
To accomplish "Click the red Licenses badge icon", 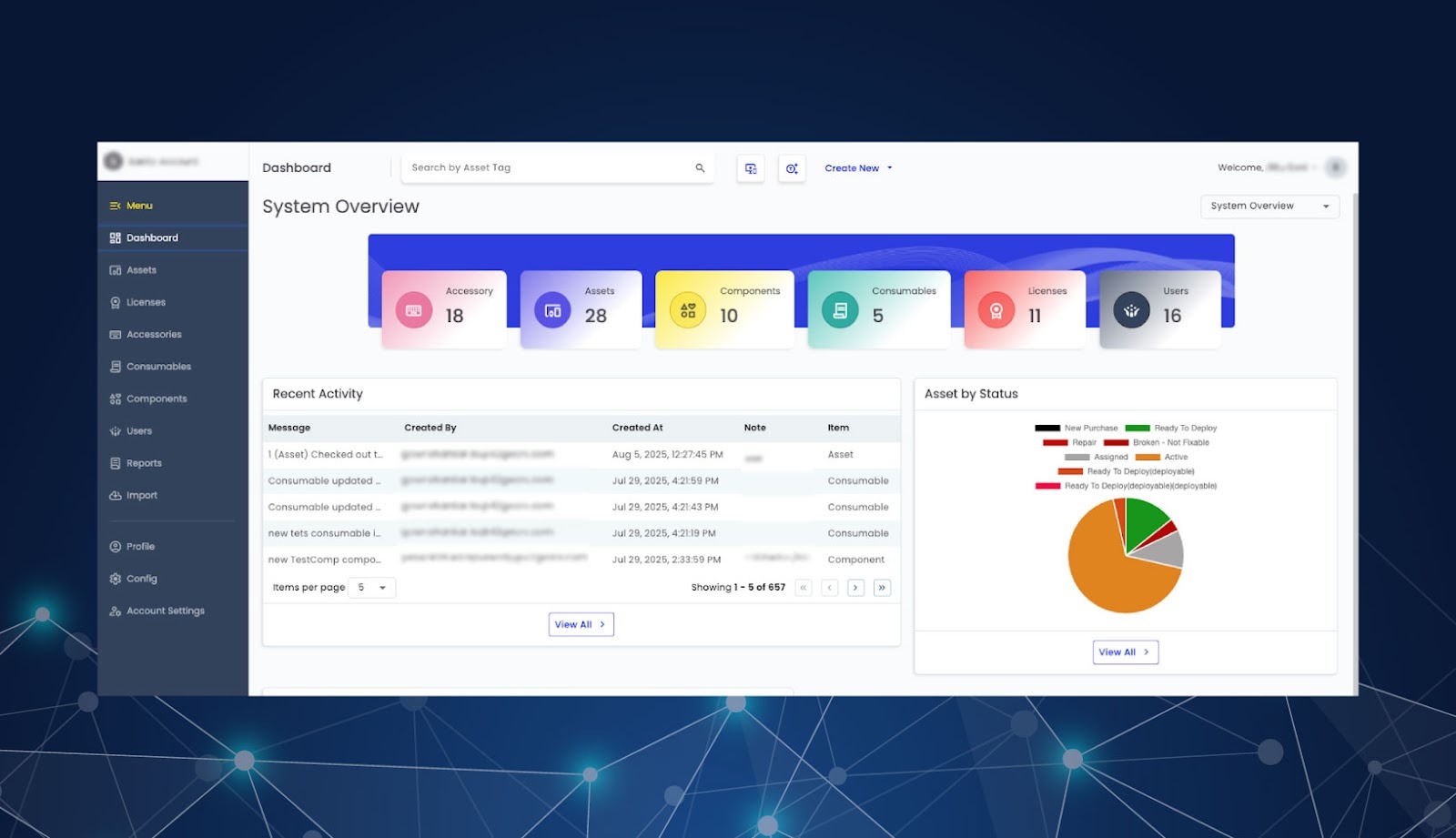I will coord(996,310).
